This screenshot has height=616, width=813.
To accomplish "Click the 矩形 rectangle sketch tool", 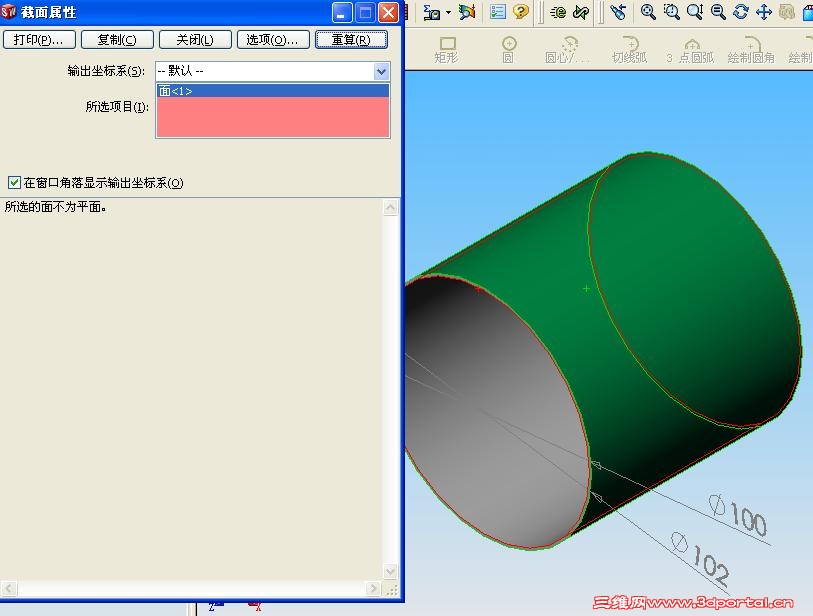I will coord(446,50).
